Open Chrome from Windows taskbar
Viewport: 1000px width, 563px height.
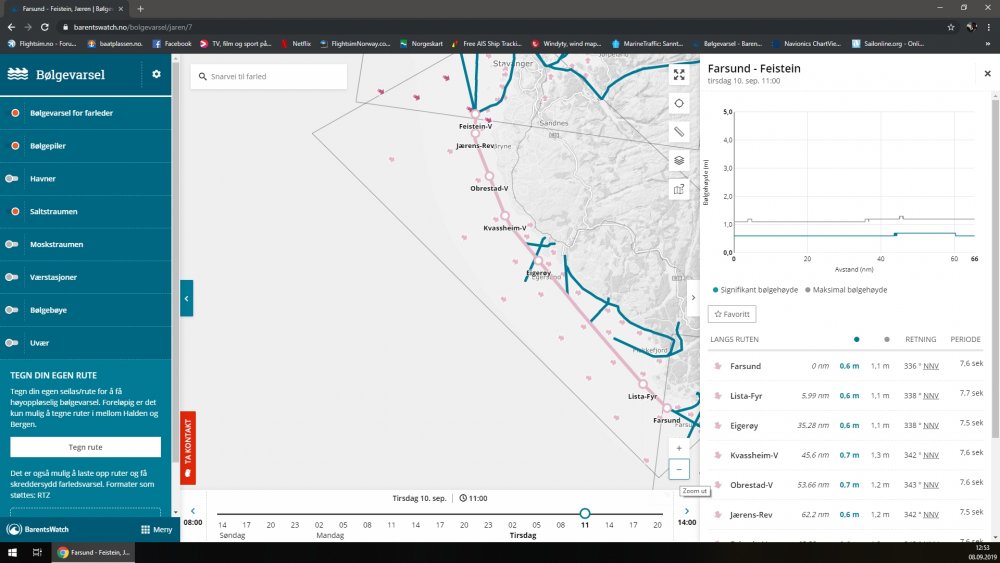point(93,552)
